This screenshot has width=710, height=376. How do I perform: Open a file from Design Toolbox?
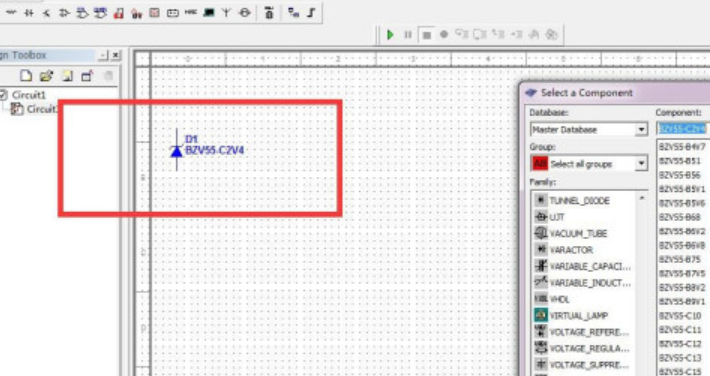(46, 76)
